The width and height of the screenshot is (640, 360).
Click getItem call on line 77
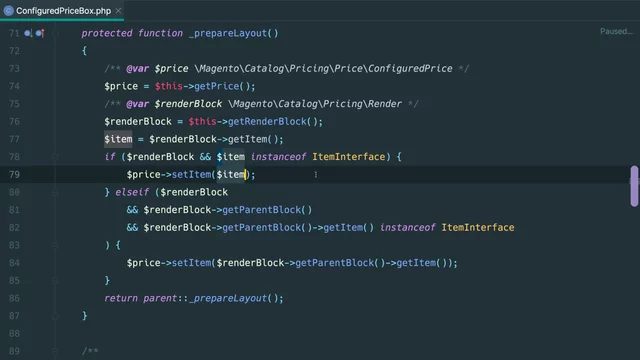(247, 139)
